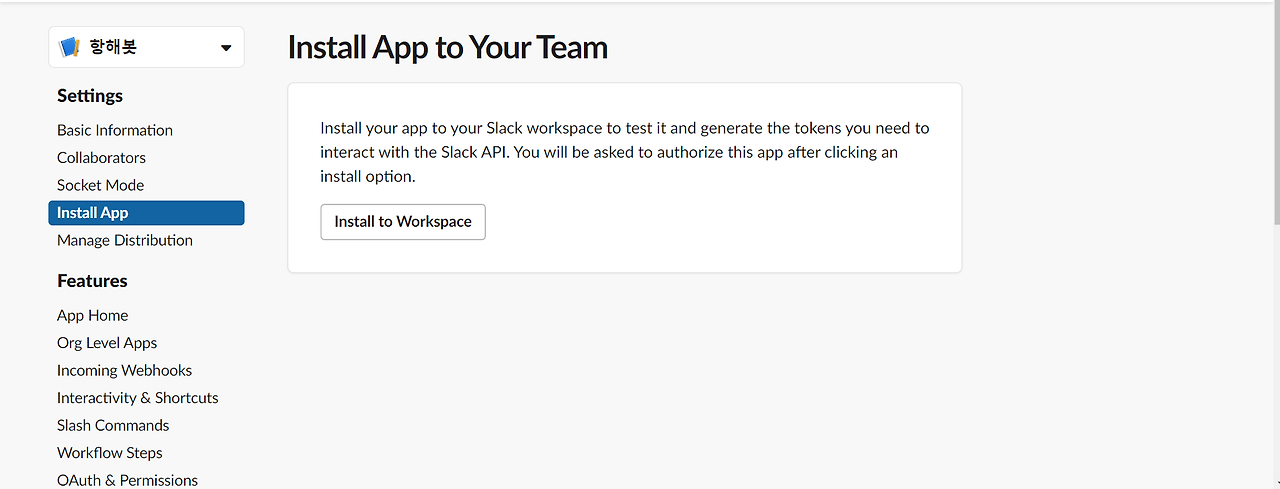Open Basic Information settings page
1280x489 pixels.
click(x=115, y=130)
